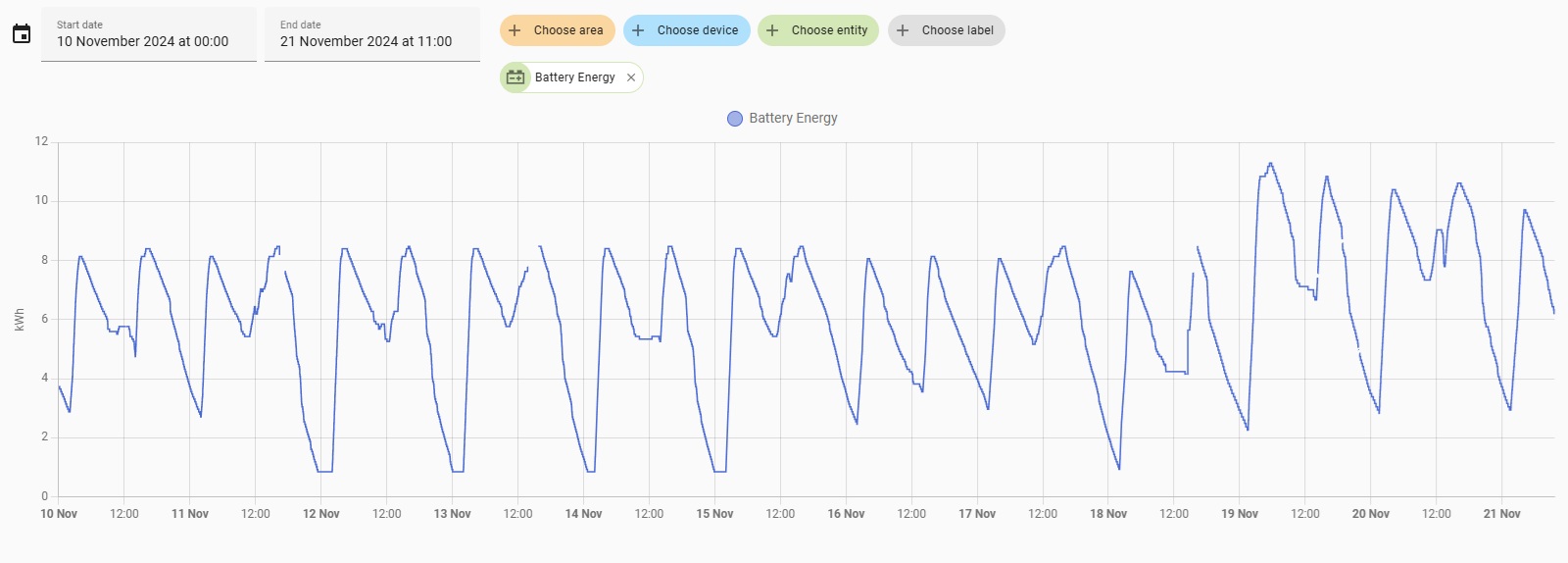Click the battery icon in the Battery Energy chip
Screen dimensions: 1568x563
pos(515,77)
